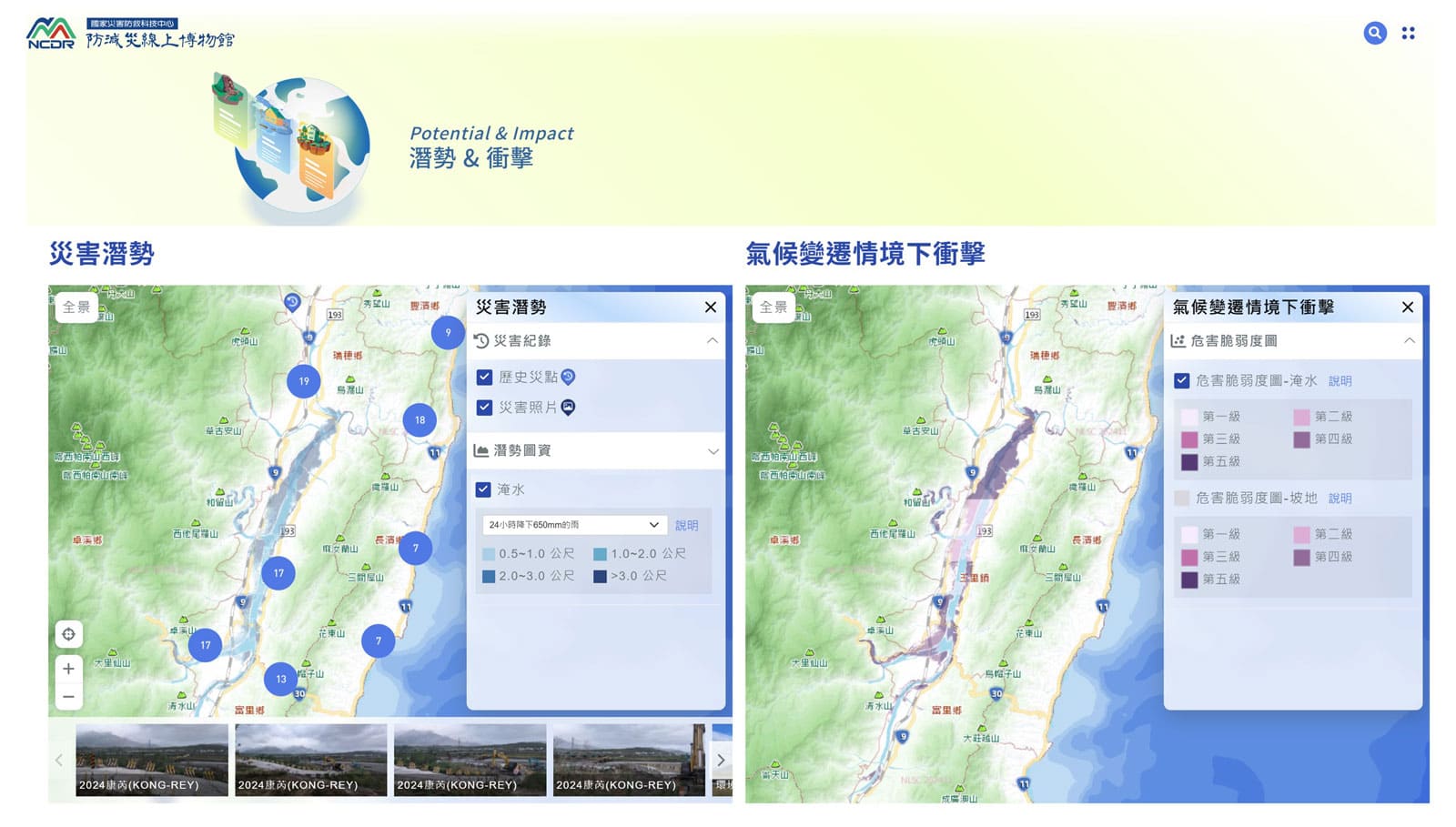Open the 24小時降下650mm rainfall dropdown
This screenshot has height=827, width=1456.
pyautogui.click(x=572, y=525)
